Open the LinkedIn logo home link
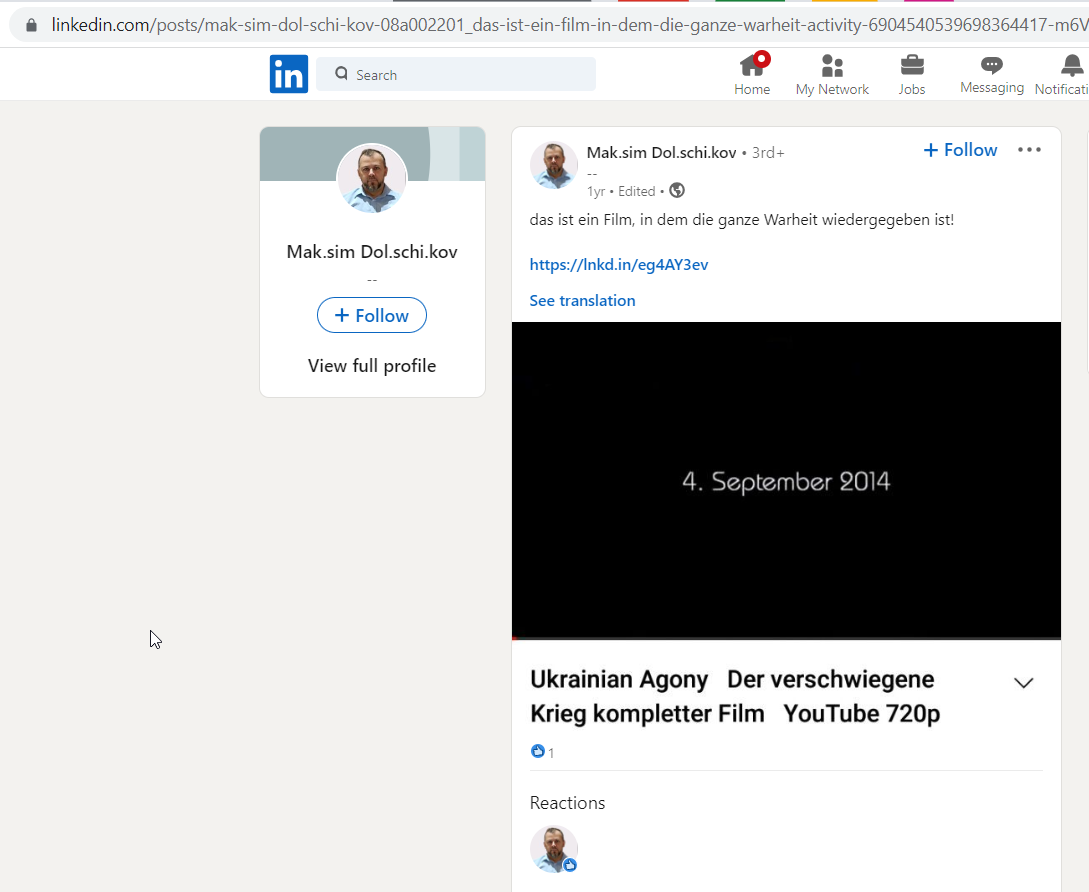Image resolution: width=1089 pixels, height=892 pixels. point(288,74)
